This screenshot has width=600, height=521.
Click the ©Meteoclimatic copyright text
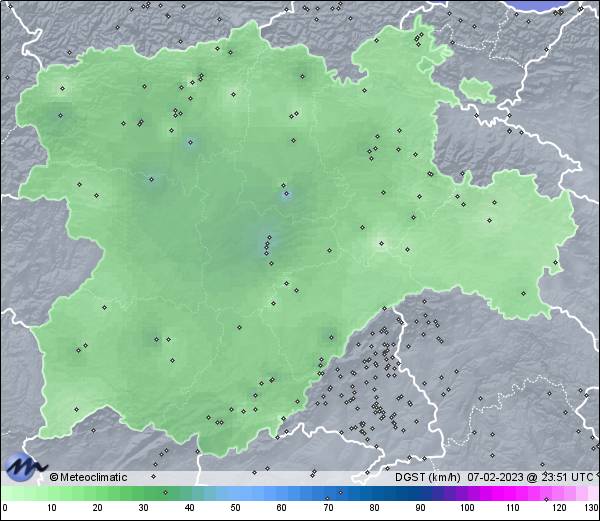(88, 477)
